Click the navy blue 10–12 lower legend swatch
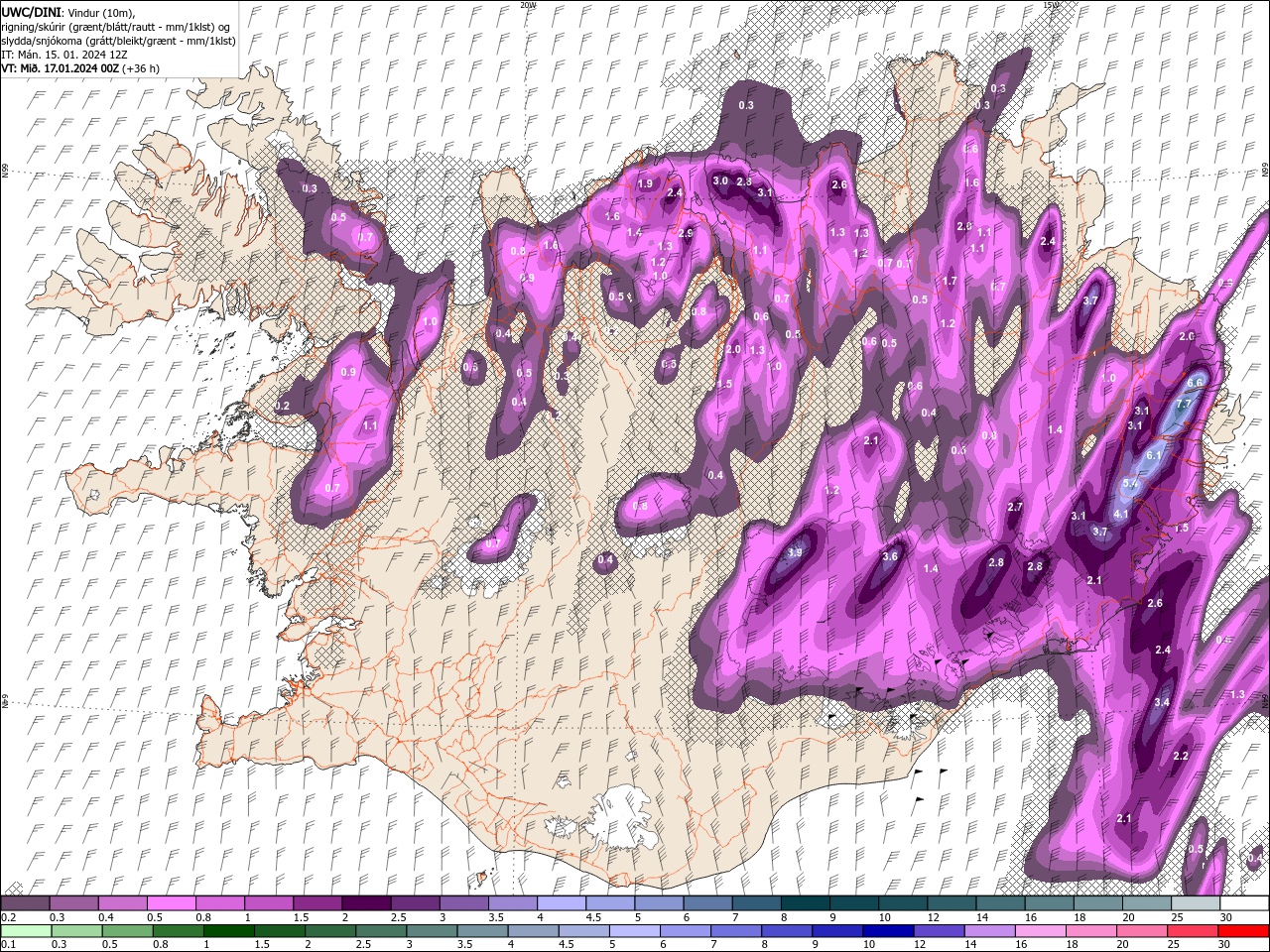 pyautogui.click(x=889, y=930)
